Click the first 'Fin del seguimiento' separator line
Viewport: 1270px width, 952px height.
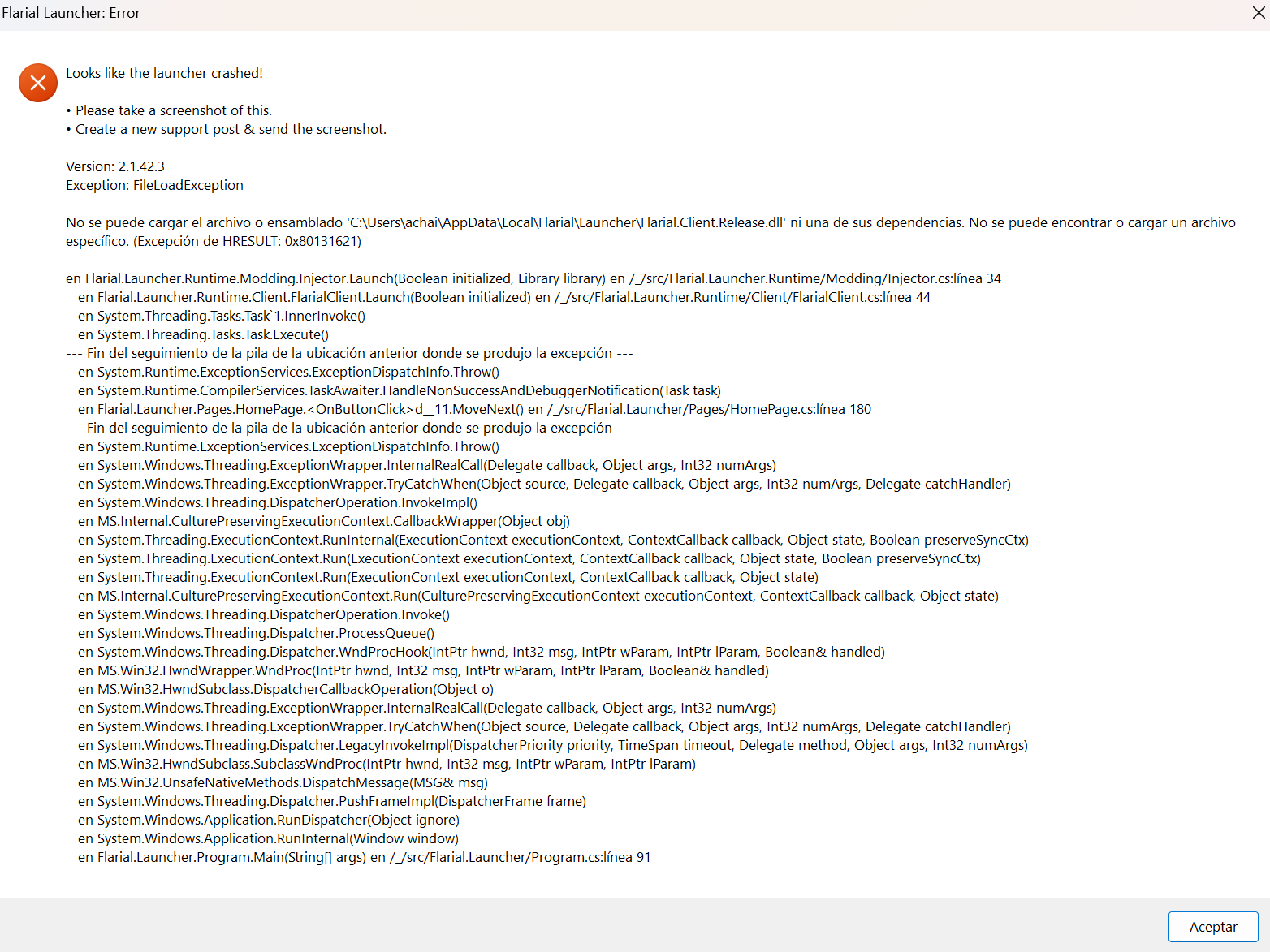(349, 353)
